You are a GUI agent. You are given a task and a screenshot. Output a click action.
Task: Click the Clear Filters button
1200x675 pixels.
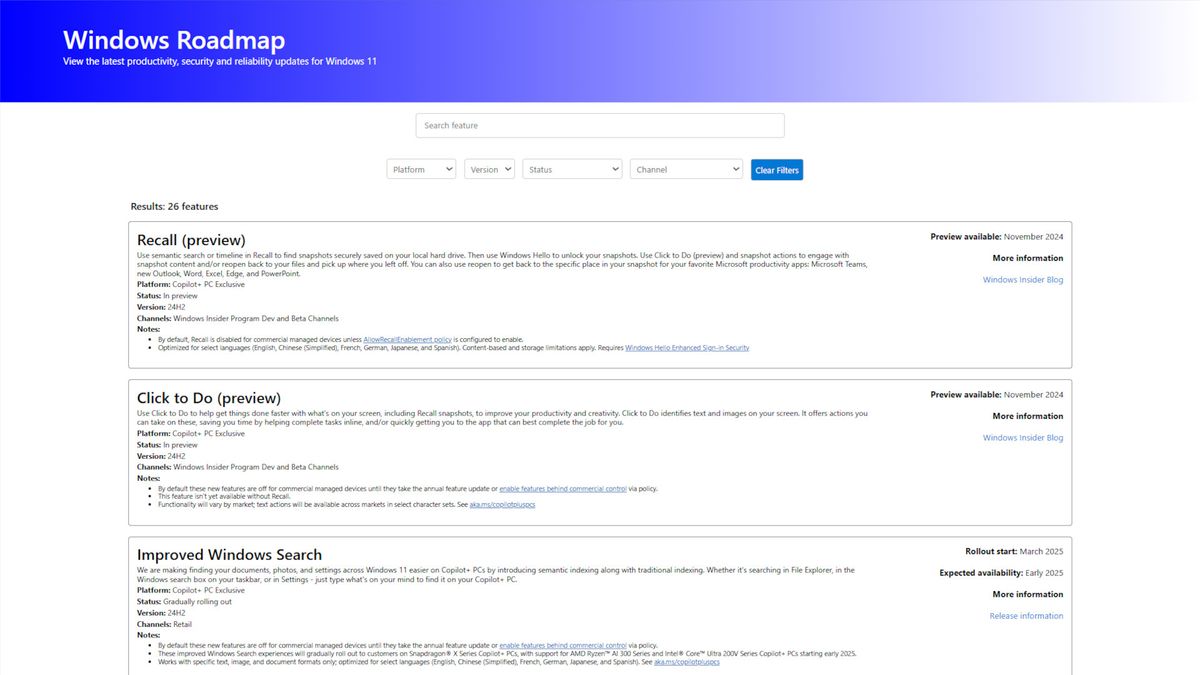coord(777,170)
